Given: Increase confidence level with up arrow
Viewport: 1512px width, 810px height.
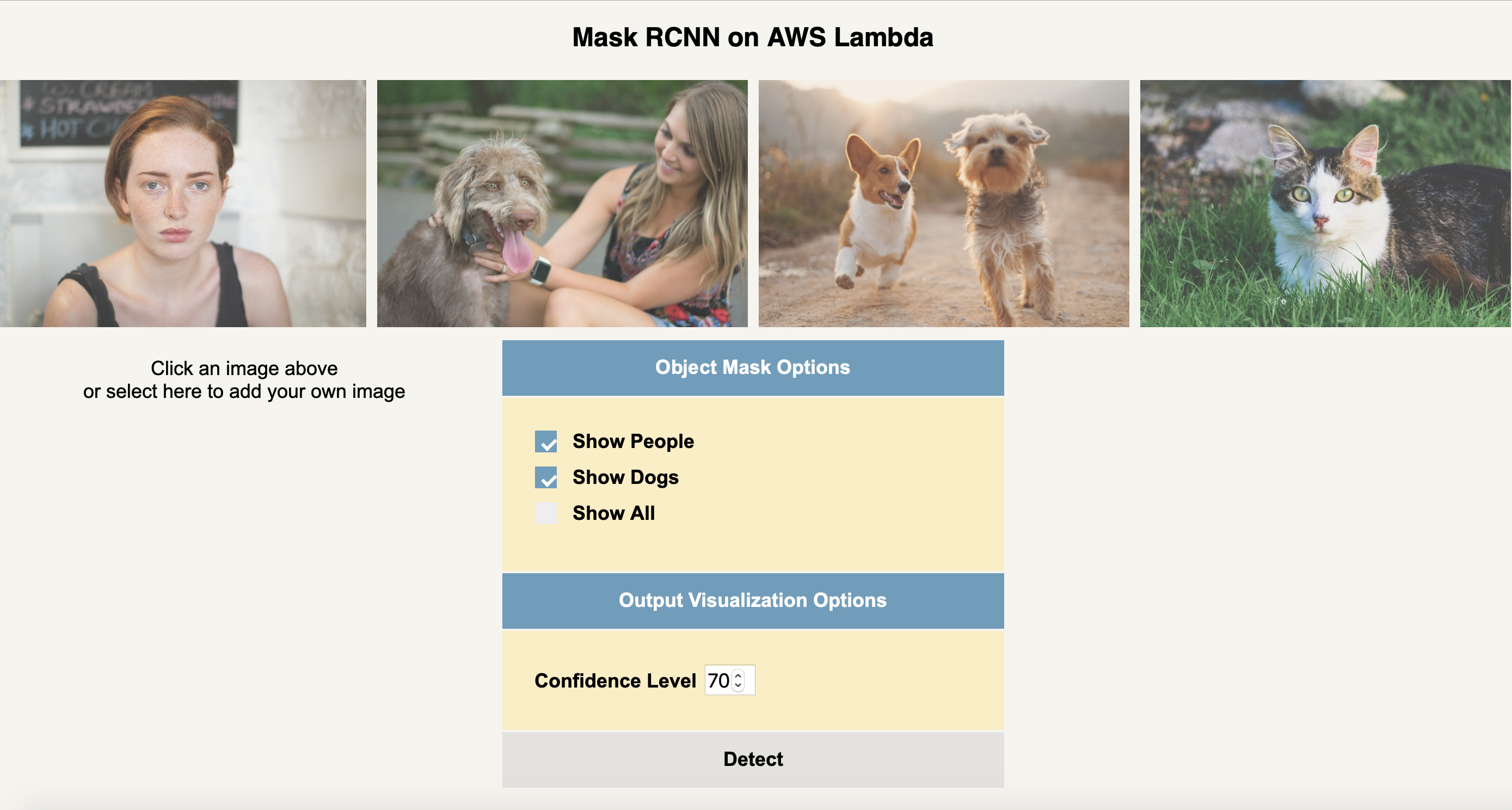Looking at the screenshot, I should pyautogui.click(x=739, y=674).
